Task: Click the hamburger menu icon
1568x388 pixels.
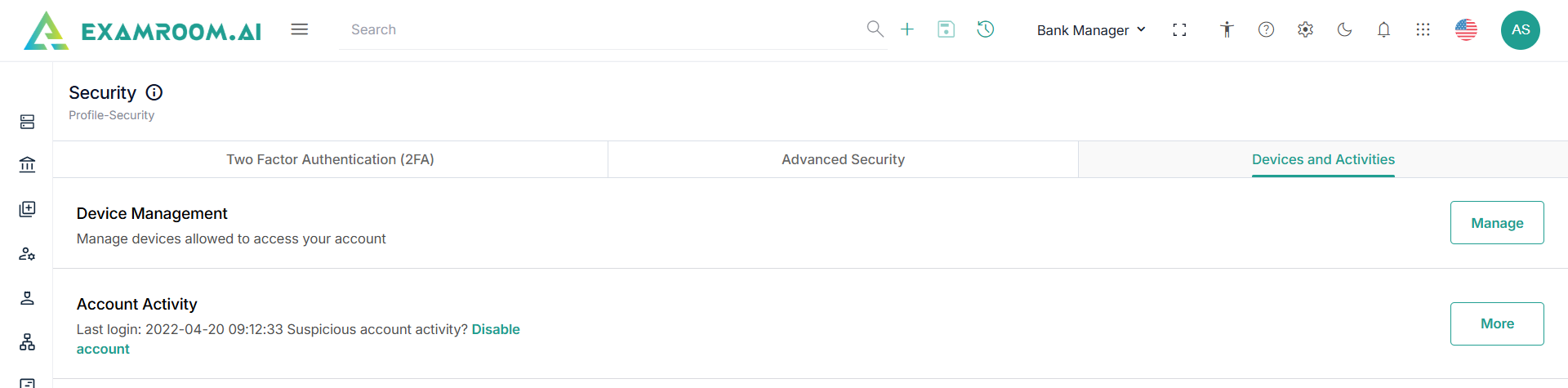Action: 300,29
